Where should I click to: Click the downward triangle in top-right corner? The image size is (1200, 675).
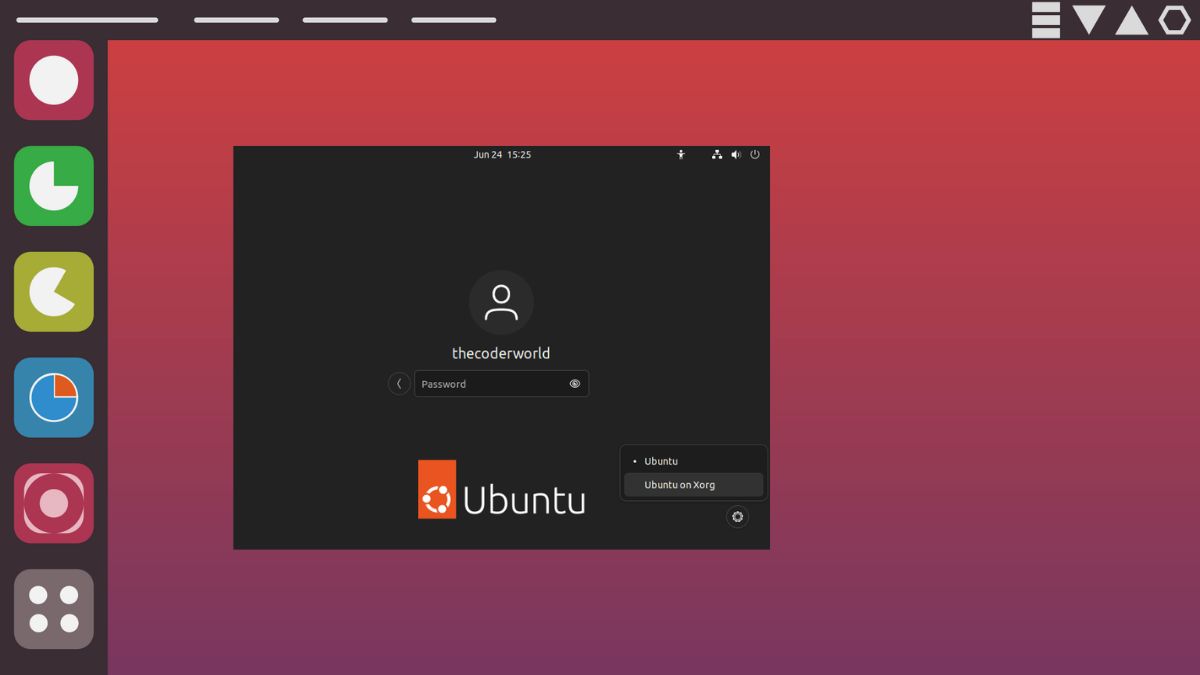(x=1089, y=19)
